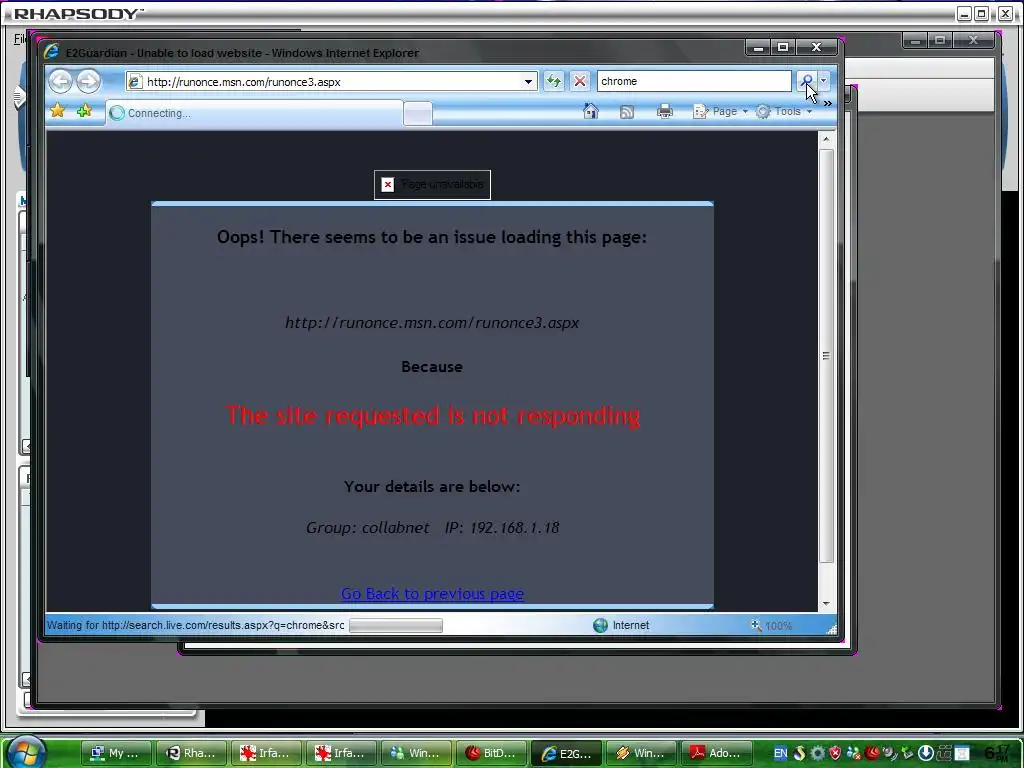Click the EN language indicator in tray
This screenshot has width=1024, height=768.
coord(780,753)
